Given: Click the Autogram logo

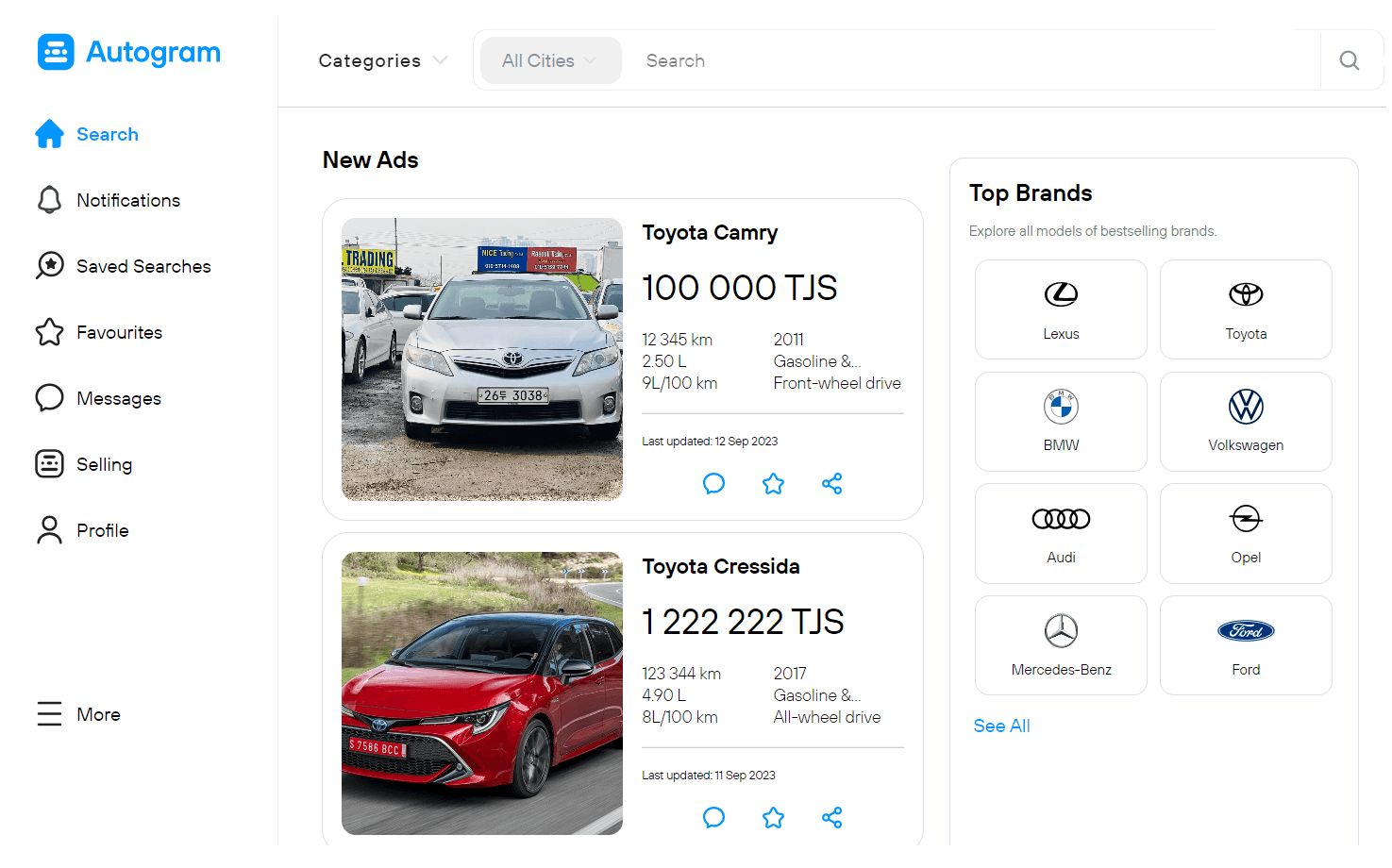Looking at the screenshot, I should (128, 52).
